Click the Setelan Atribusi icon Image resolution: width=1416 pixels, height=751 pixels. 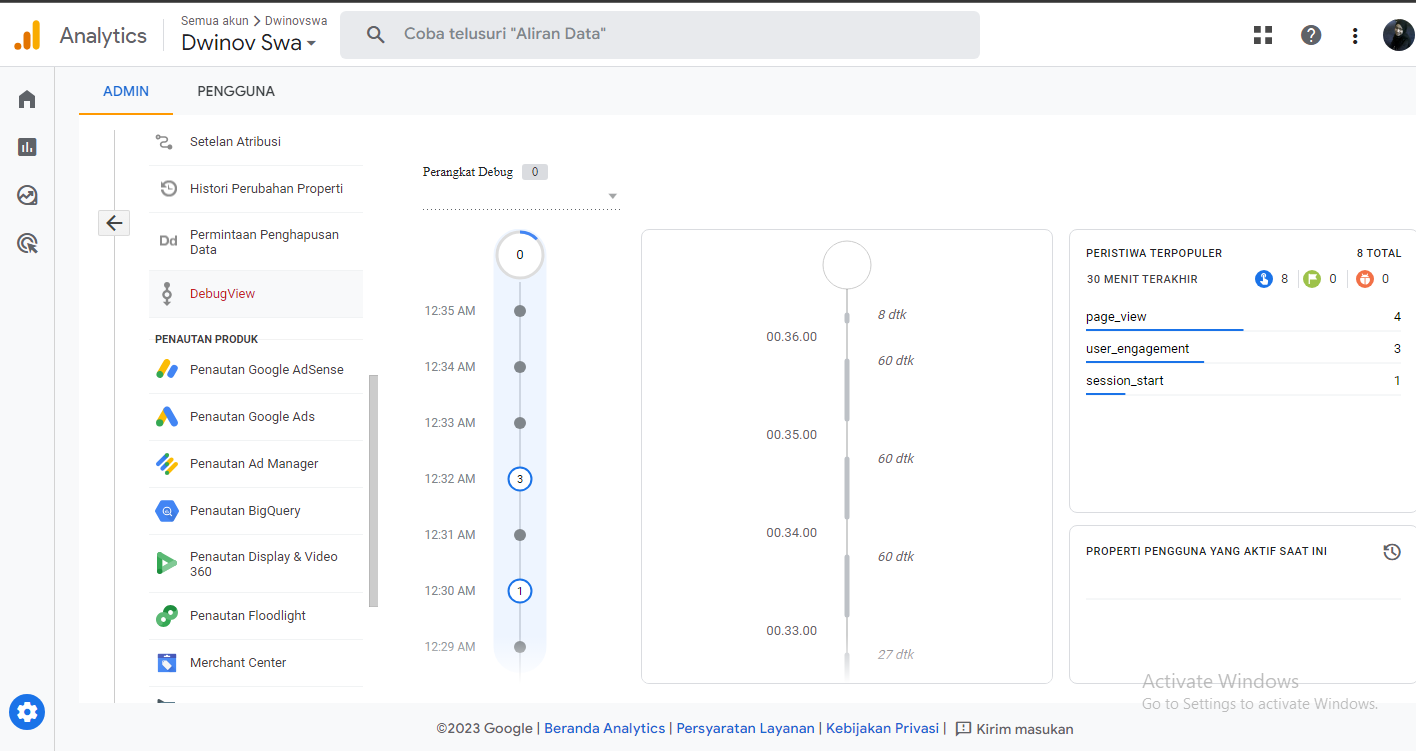165,141
